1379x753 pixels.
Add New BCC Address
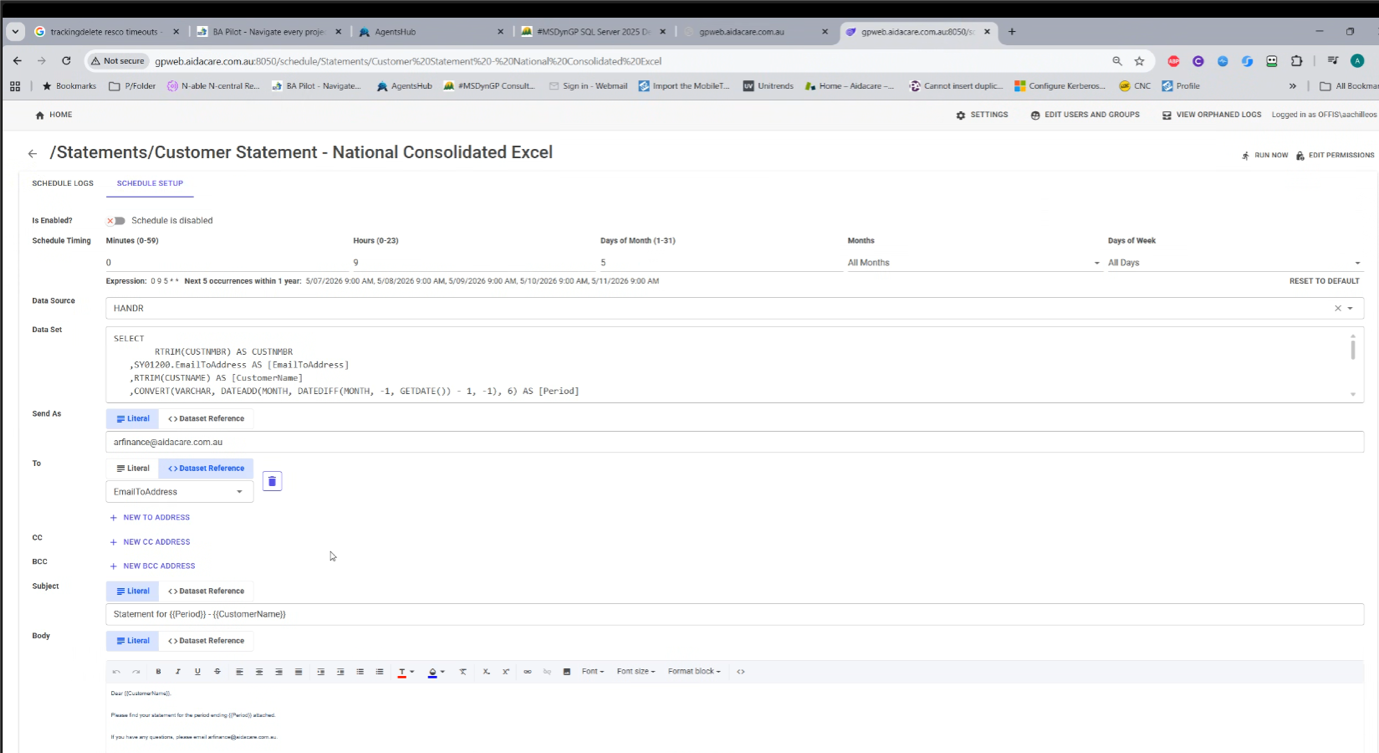pyautogui.click(x=152, y=566)
